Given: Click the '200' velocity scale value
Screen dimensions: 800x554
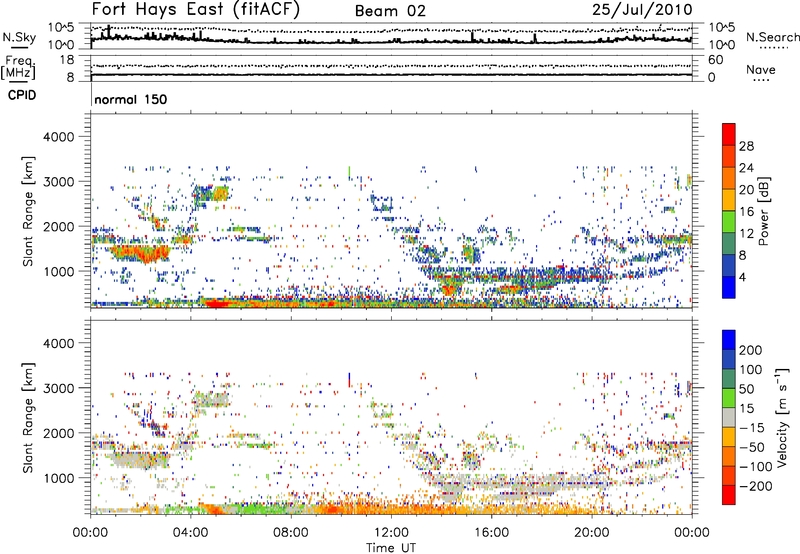Looking at the screenshot, I should [x=751, y=350].
